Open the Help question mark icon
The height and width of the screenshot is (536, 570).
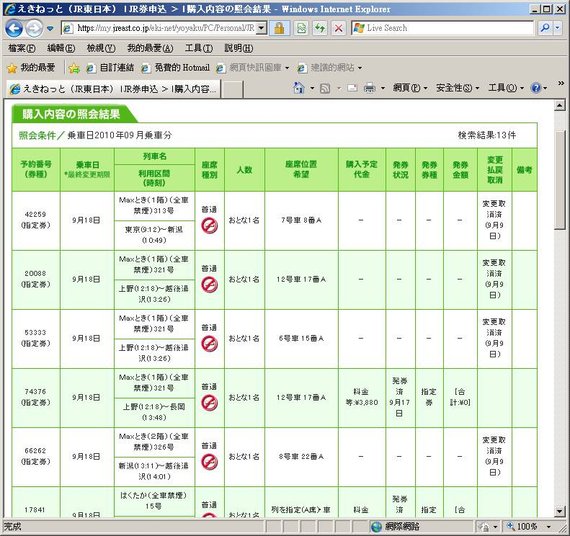pos(536,88)
